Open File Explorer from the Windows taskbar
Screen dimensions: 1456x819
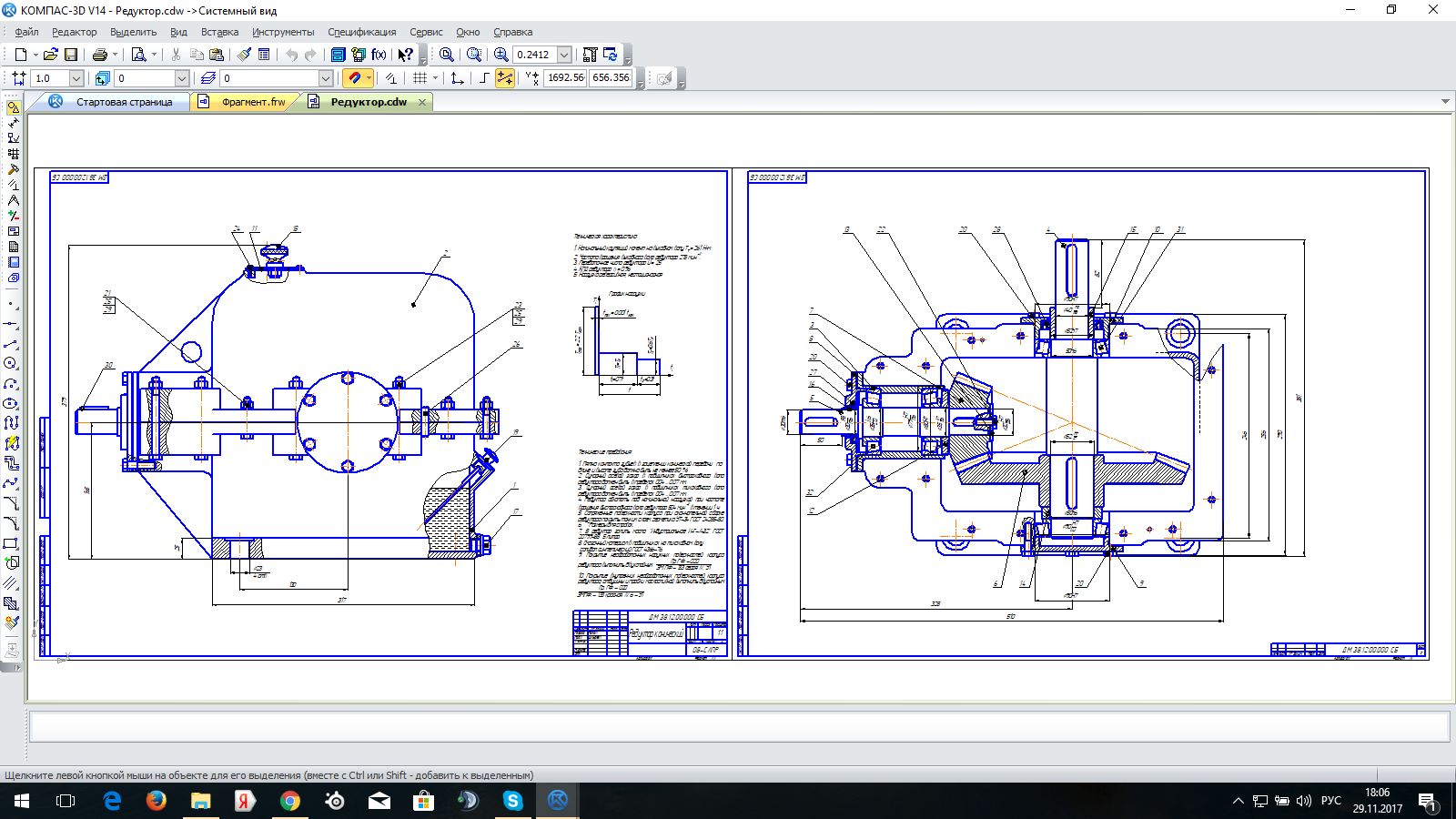pyautogui.click(x=200, y=801)
